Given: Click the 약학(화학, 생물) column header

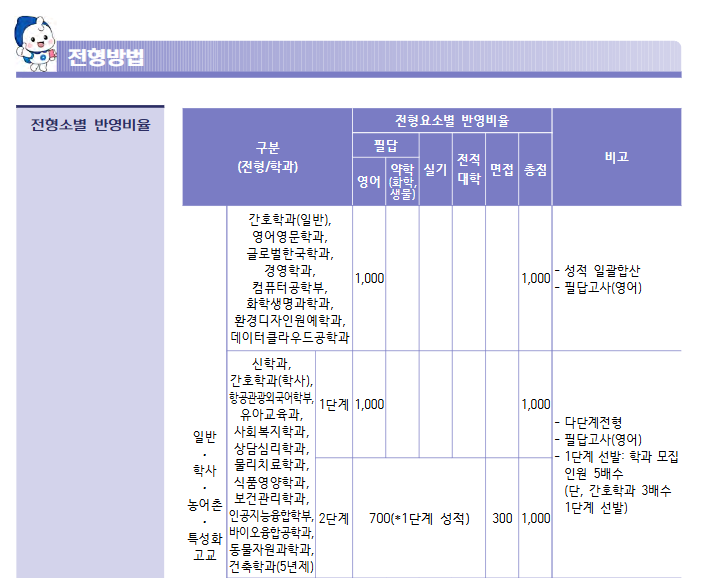Looking at the screenshot, I should [403, 181].
